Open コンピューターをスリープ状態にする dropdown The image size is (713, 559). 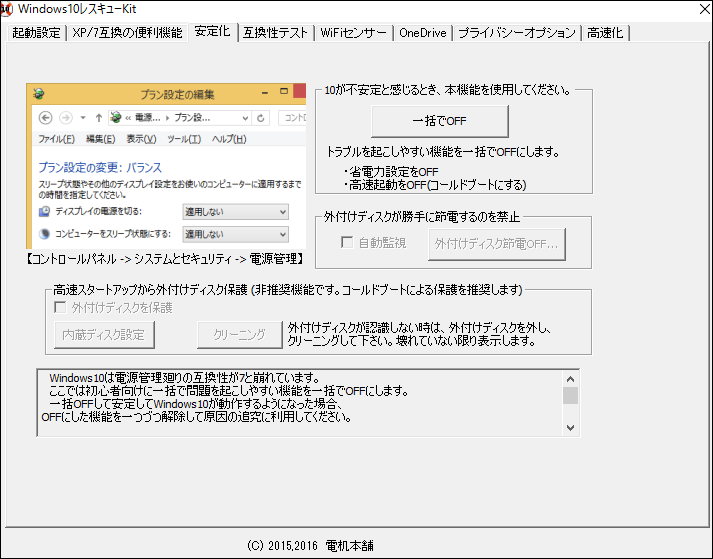[236, 234]
